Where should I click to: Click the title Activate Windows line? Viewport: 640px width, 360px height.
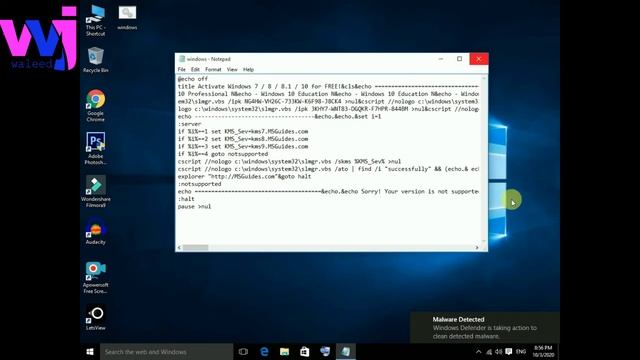(x=328, y=87)
